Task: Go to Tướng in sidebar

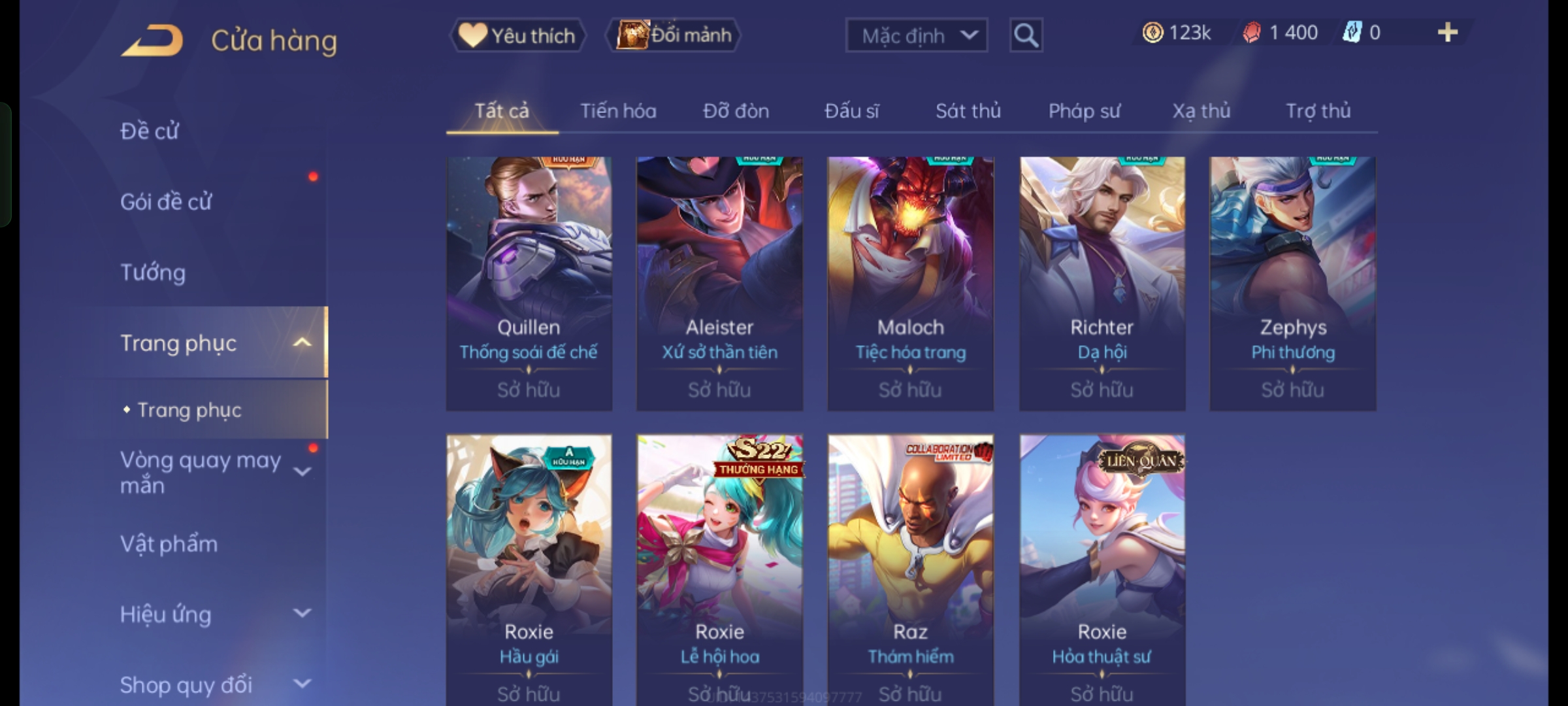Action: tap(153, 273)
